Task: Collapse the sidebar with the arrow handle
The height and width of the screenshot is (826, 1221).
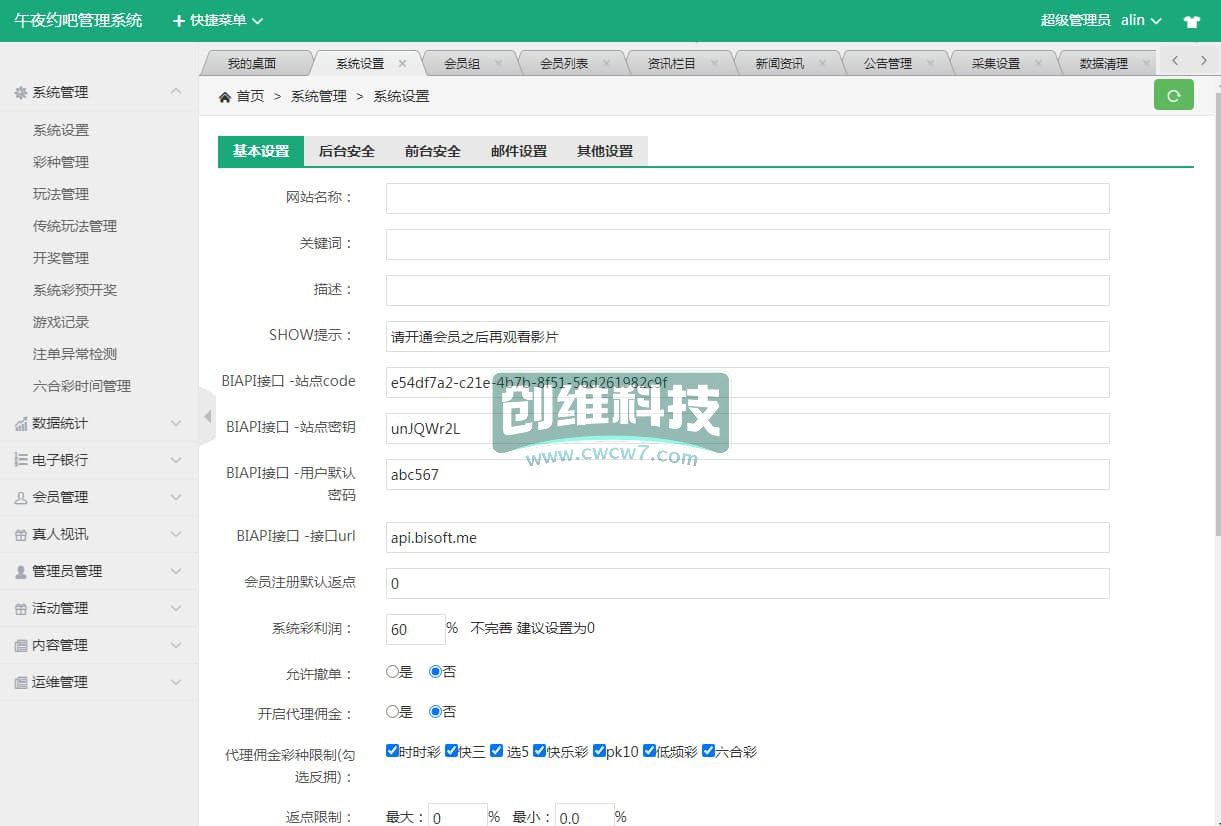Action: 207,415
